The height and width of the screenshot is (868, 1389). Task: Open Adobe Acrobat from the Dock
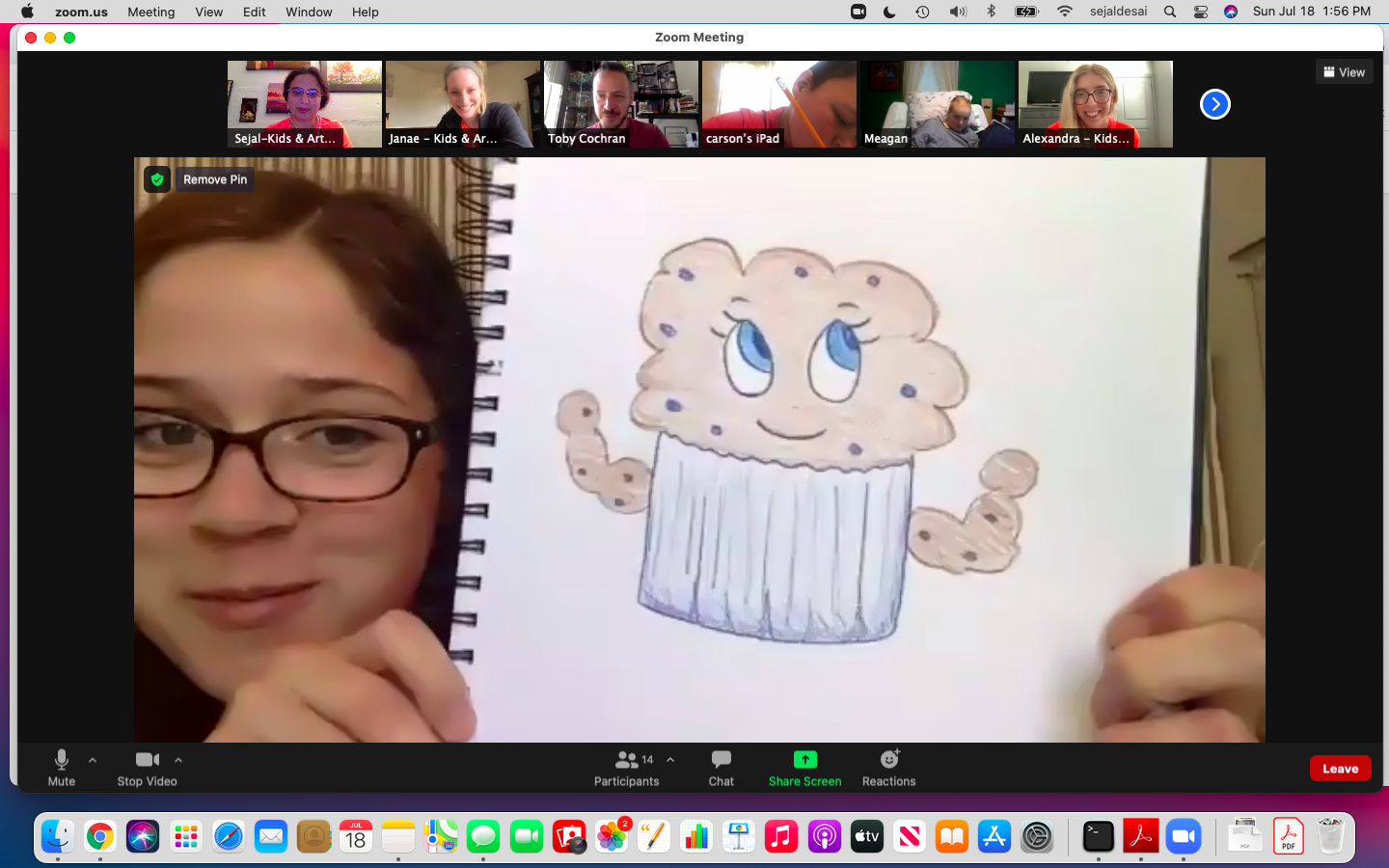(1141, 836)
